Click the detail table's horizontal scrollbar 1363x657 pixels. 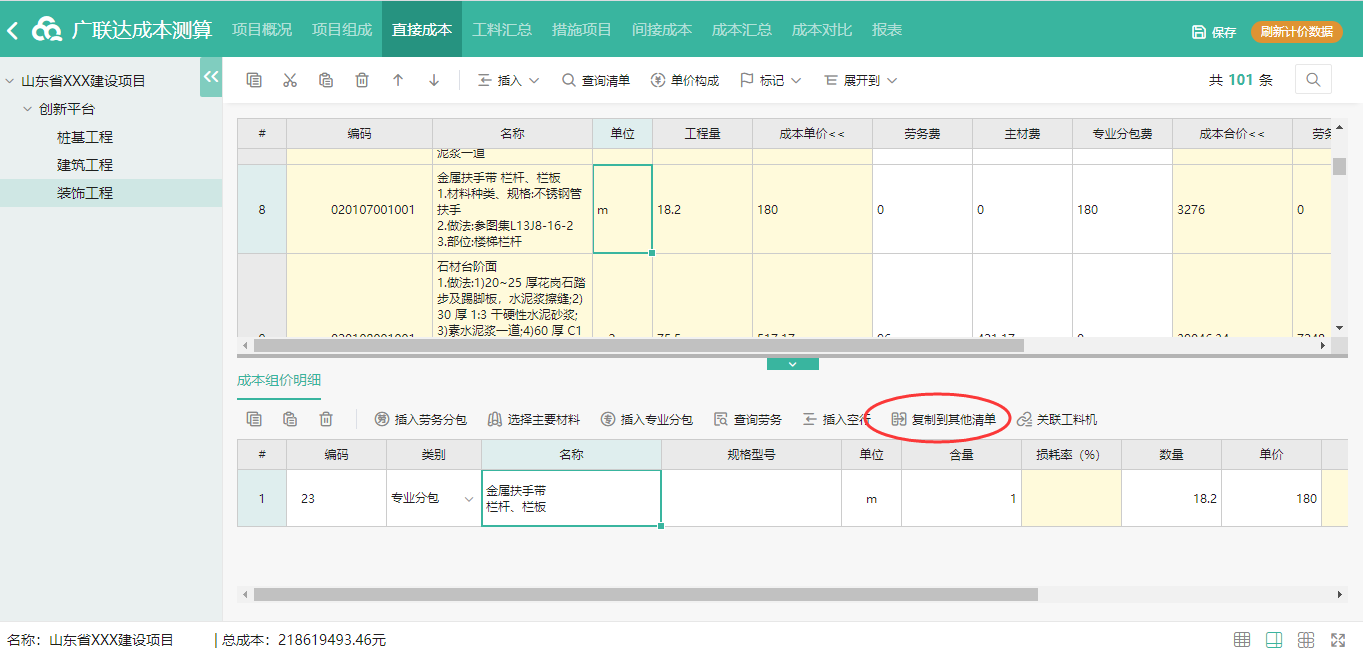646,594
